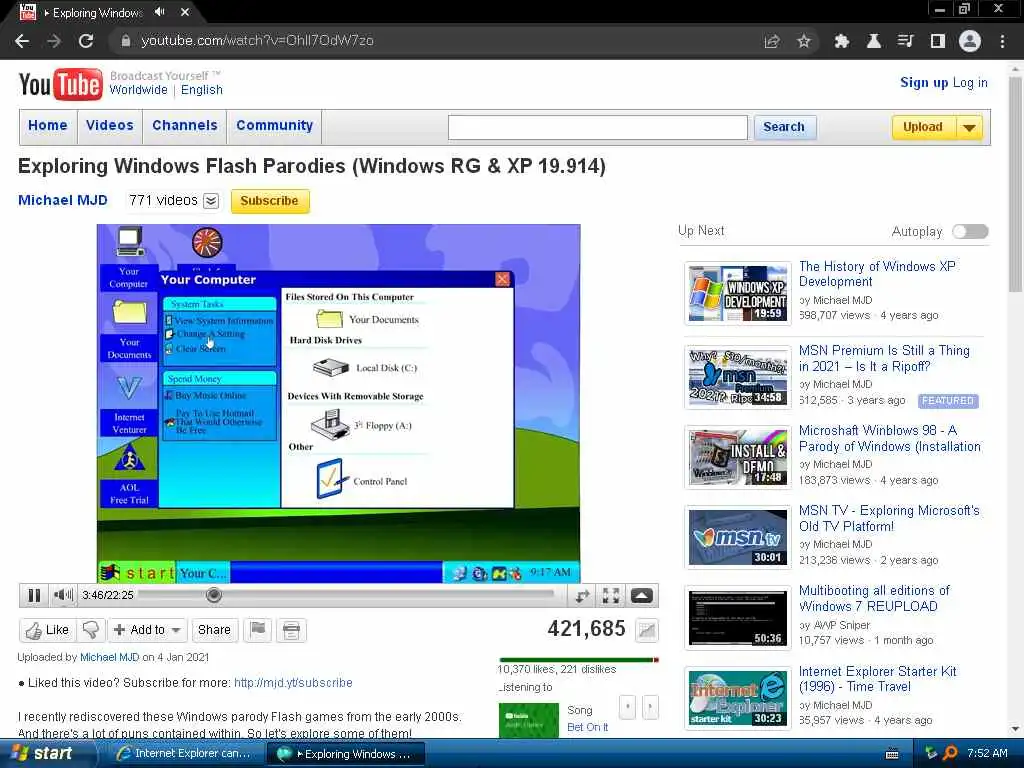The width and height of the screenshot is (1024, 768).
Task: Open media control playlist icon
Action: click(x=905, y=41)
